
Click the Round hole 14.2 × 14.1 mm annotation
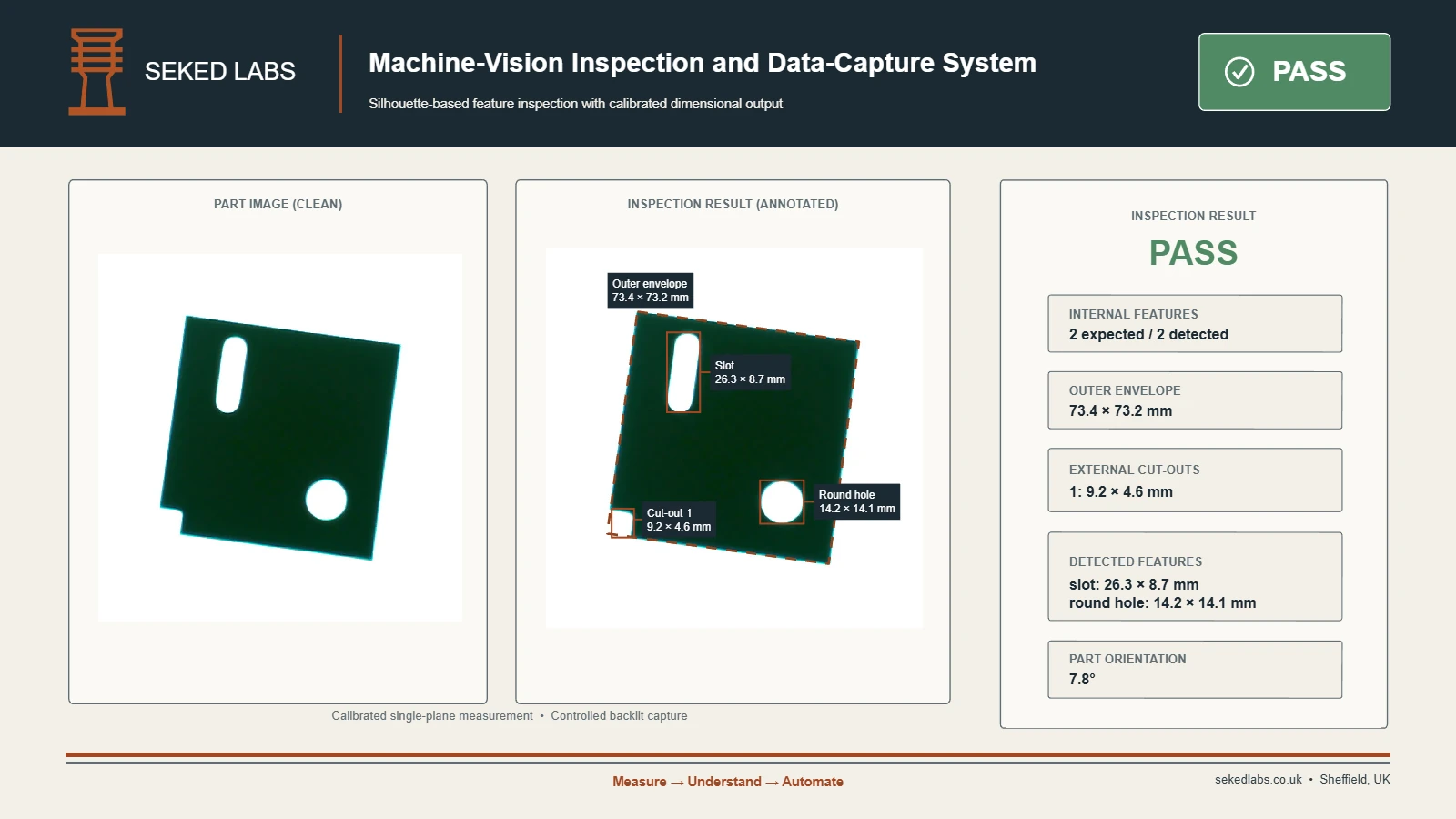click(857, 501)
